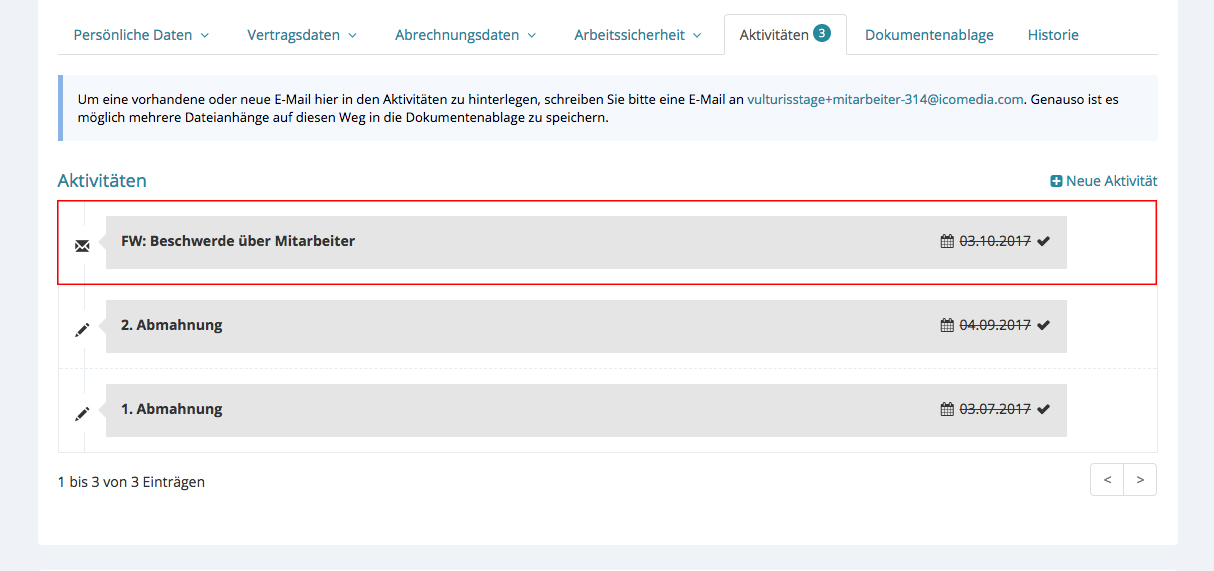Click calendar icon next to 03.10.2017

pyautogui.click(x=947, y=241)
